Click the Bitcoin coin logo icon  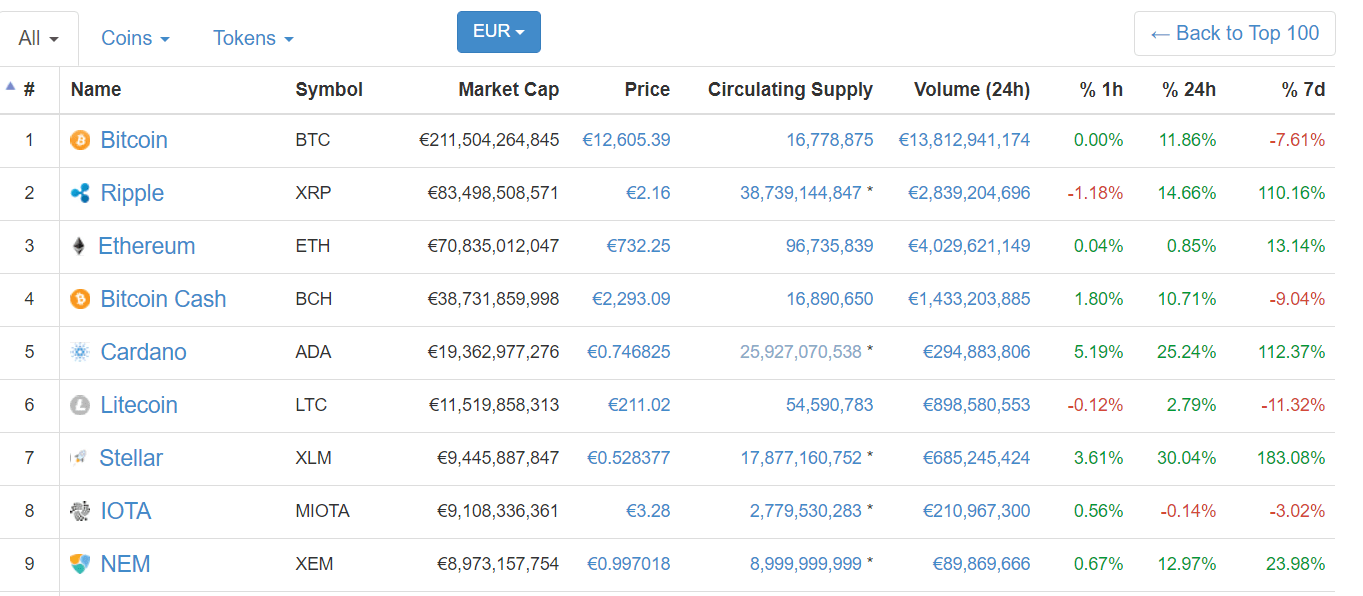[x=80, y=140]
